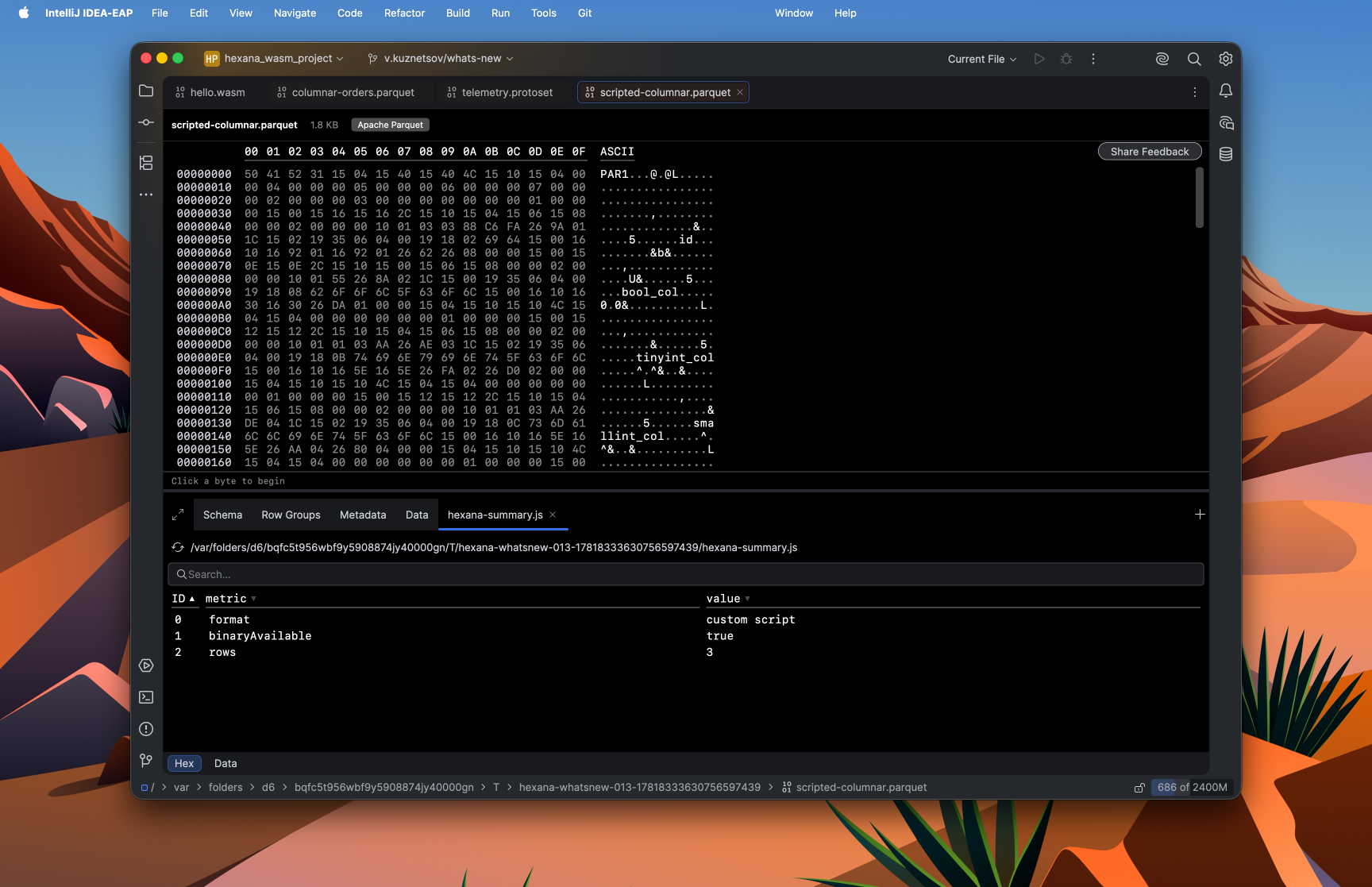Switch to the Data panel tab

tap(417, 515)
